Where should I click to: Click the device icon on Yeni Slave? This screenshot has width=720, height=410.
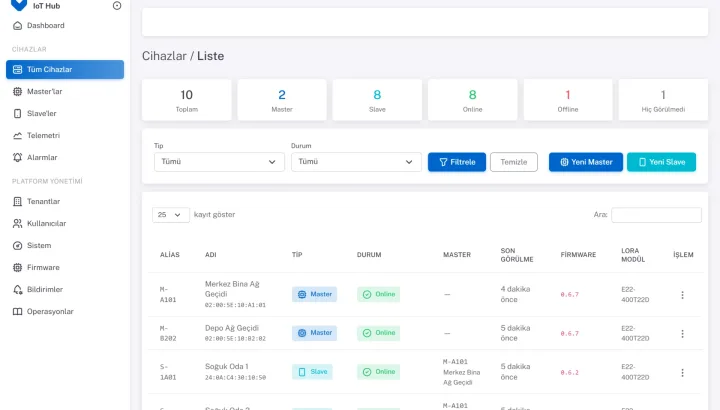pos(642,162)
